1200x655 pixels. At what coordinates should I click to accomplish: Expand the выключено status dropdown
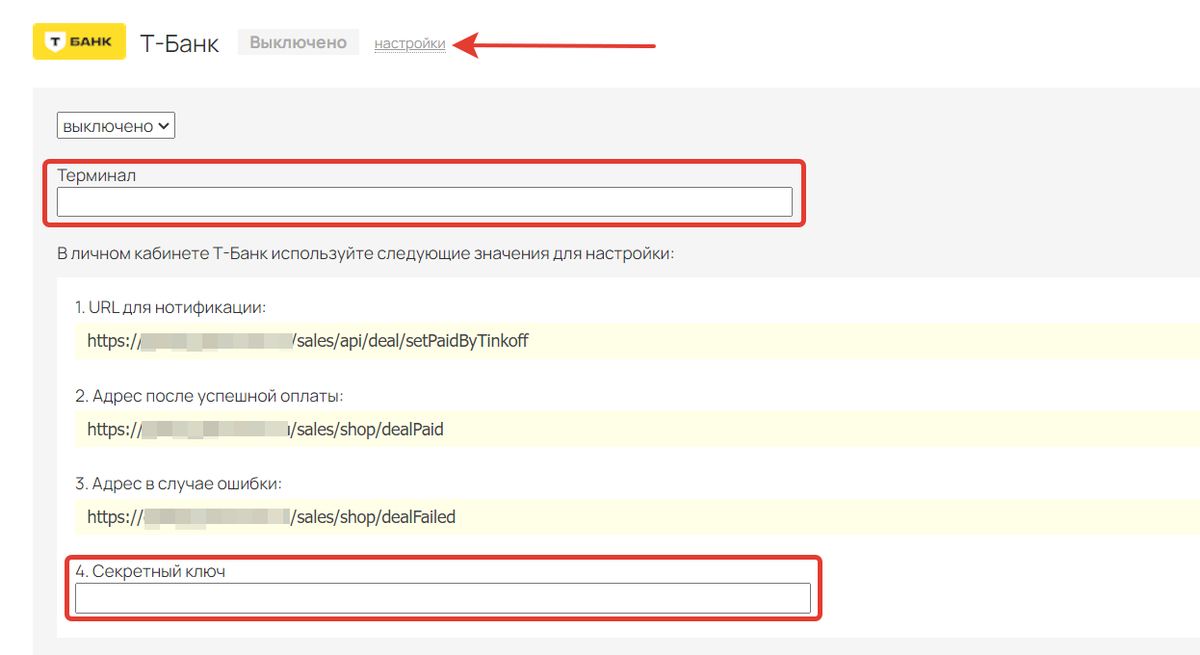coord(117,126)
